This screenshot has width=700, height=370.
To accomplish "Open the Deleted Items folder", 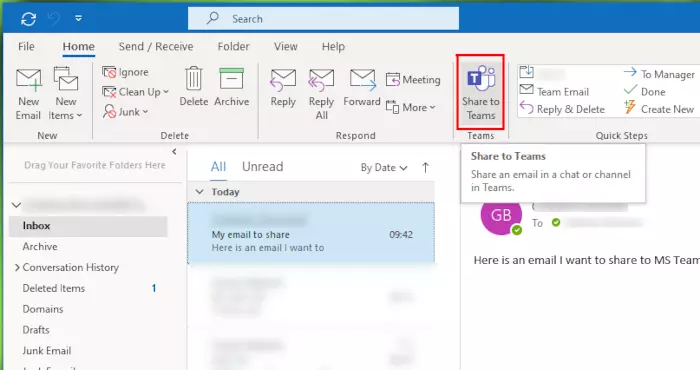I will pyautogui.click(x=54, y=288).
